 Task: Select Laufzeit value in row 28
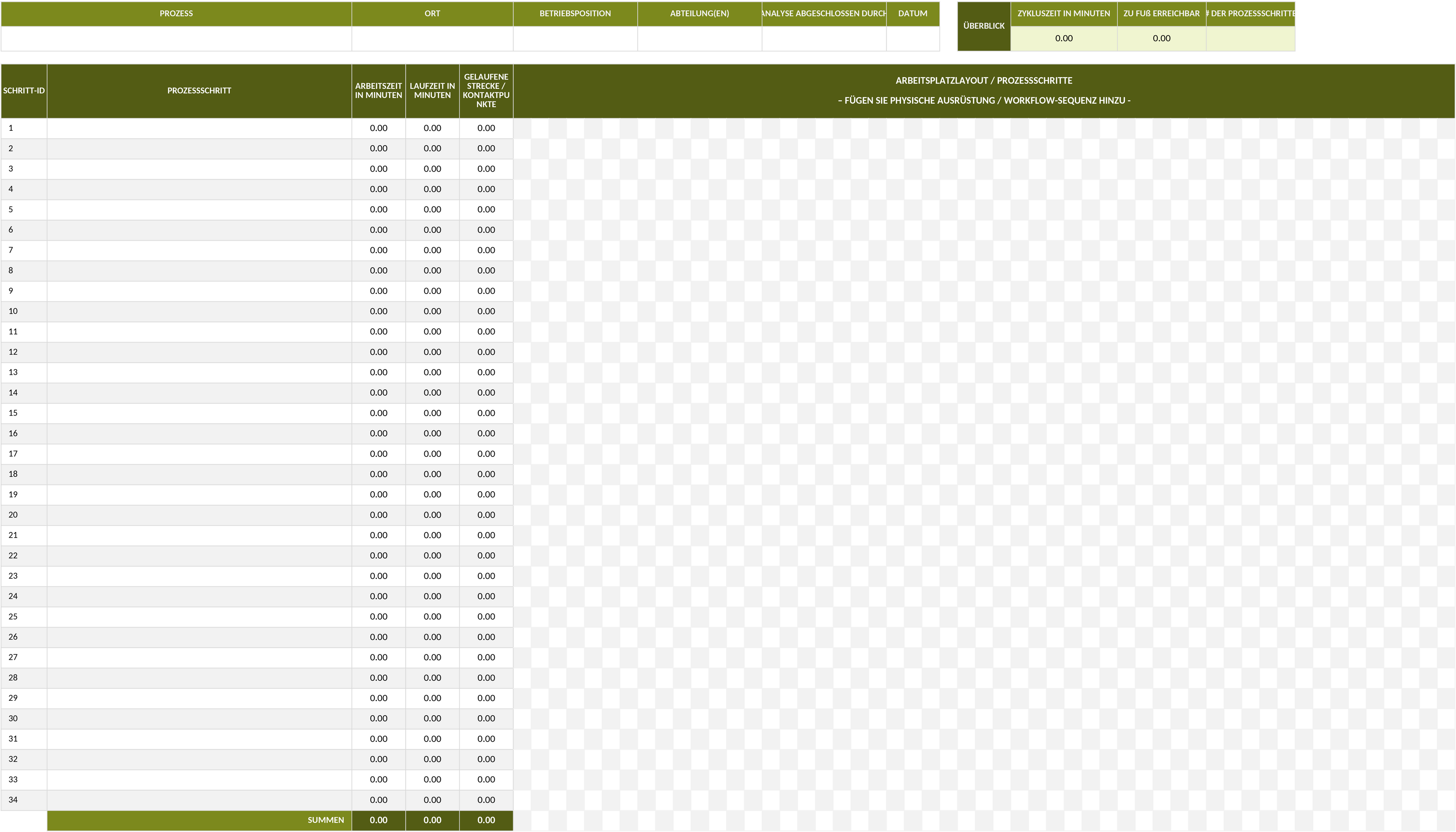[x=432, y=678]
